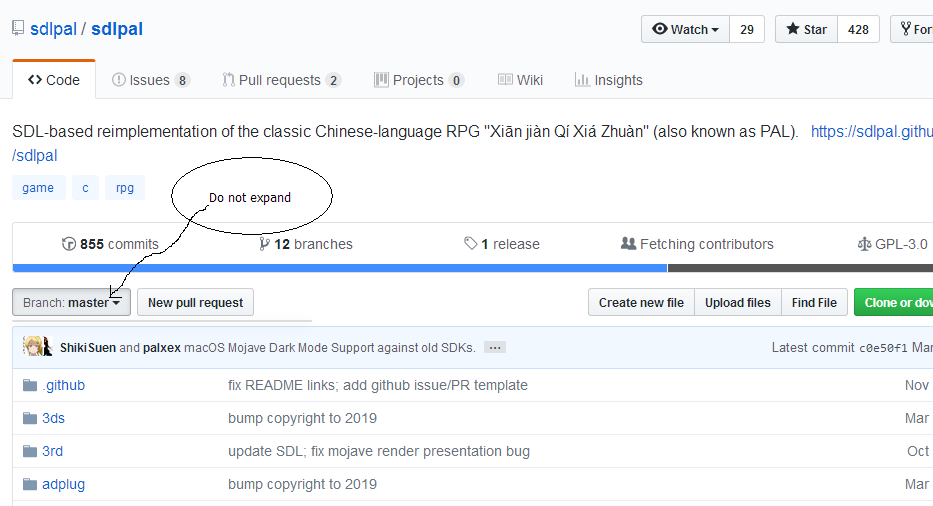Open the https://sdlpal.github website link
The height and width of the screenshot is (506, 933).
coord(872,132)
